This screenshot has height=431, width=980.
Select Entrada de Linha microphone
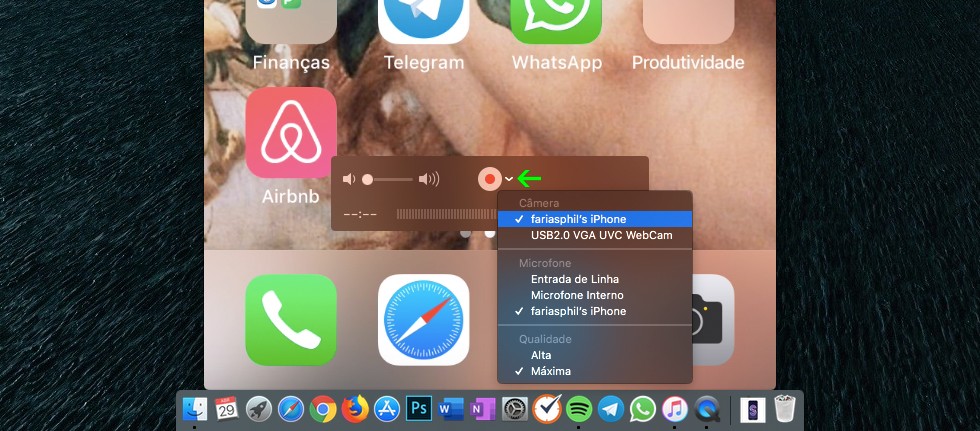pyautogui.click(x=595, y=279)
